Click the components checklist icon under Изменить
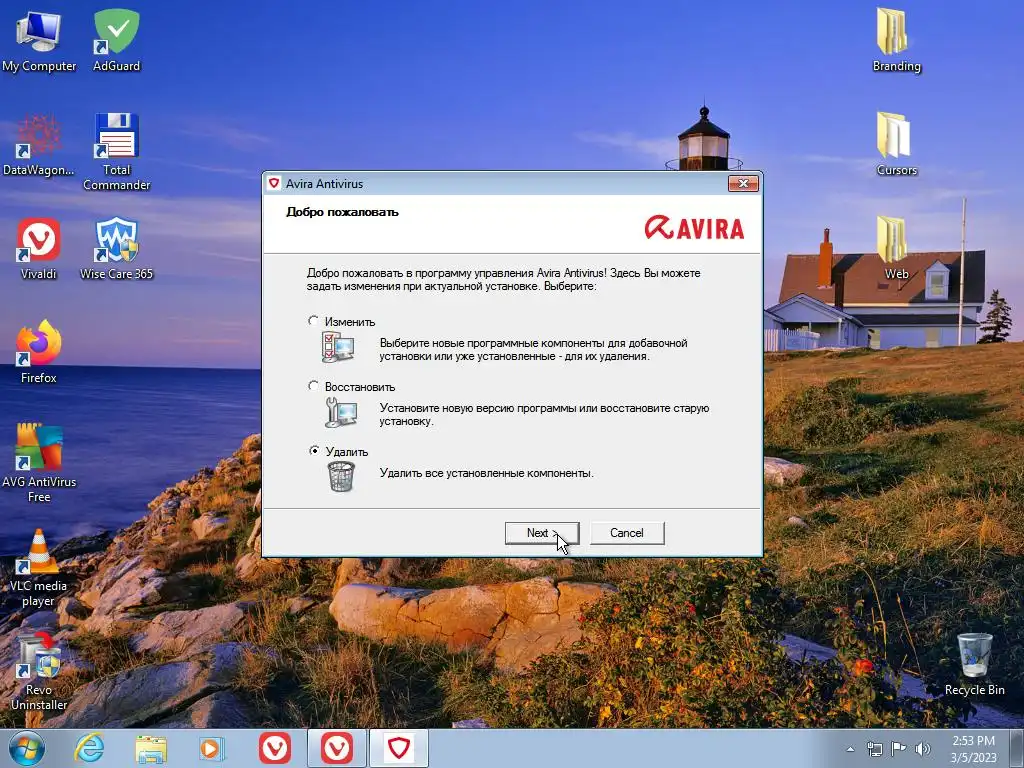This screenshot has width=1024, height=768. pyautogui.click(x=338, y=347)
